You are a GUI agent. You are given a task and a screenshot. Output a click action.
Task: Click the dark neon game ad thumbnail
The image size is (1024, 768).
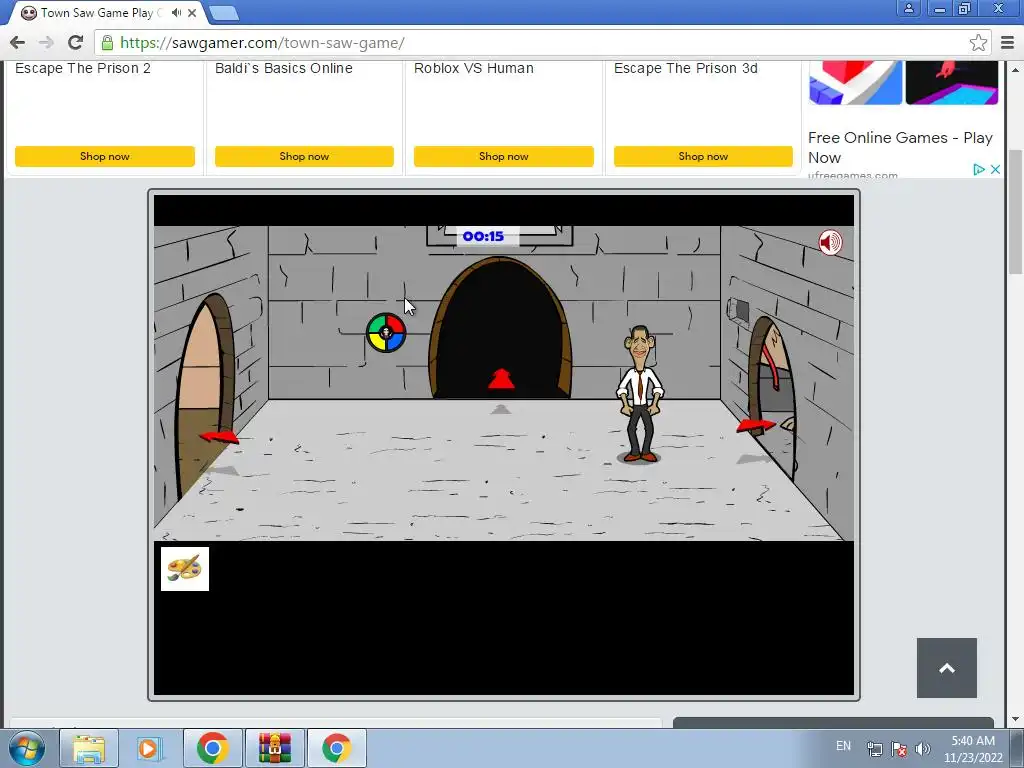pyautogui.click(x=952, y=82)
